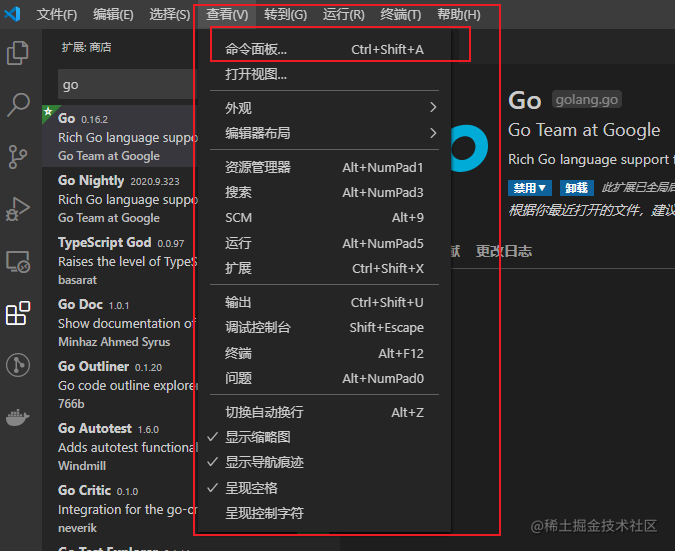Viewport: 675px width, 551px height.
Task: Open Run and Debug icon
Action: pos(18,209)
